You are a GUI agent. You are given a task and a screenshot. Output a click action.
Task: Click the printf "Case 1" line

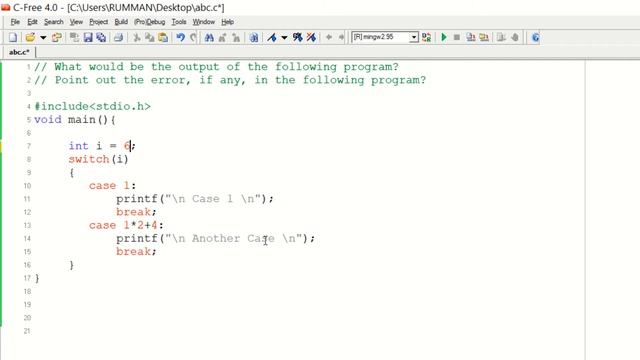[195, 199]
